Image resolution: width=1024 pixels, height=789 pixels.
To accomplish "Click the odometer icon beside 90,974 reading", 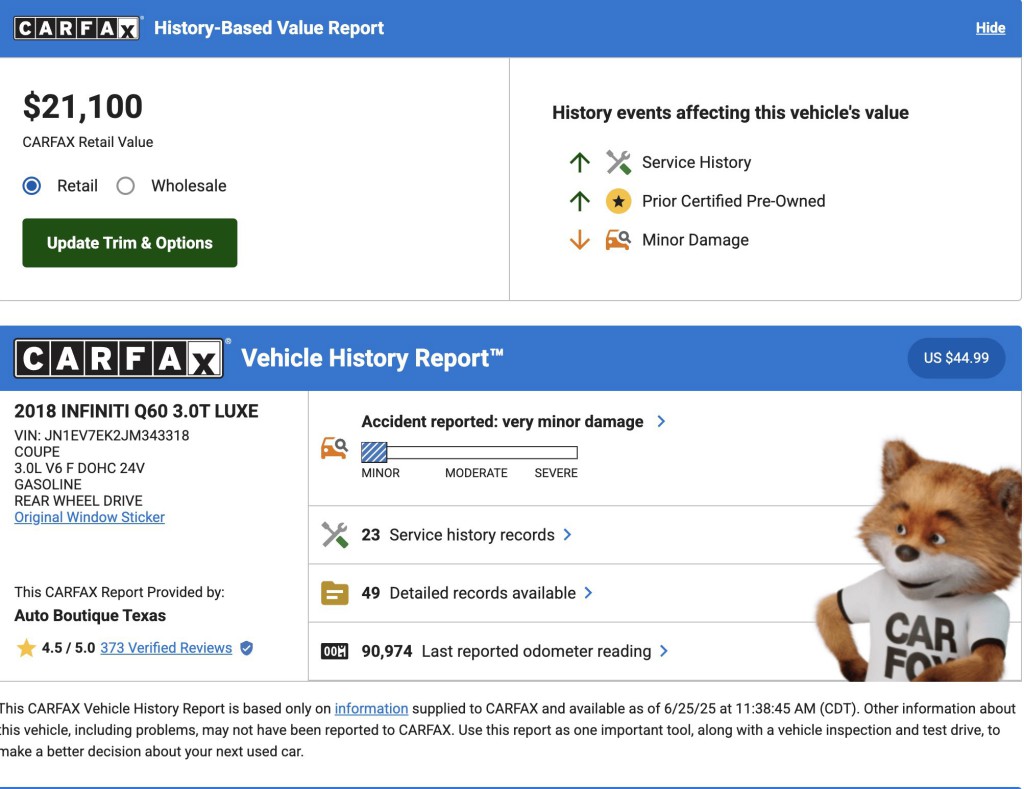I will [334, 651].
